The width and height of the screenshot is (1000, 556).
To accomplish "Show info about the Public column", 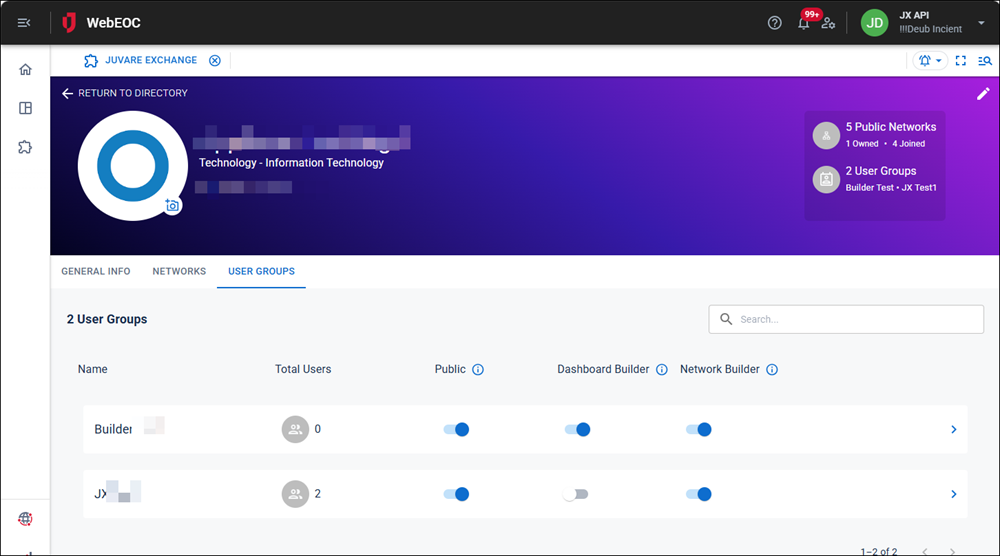I will point(478,370).
